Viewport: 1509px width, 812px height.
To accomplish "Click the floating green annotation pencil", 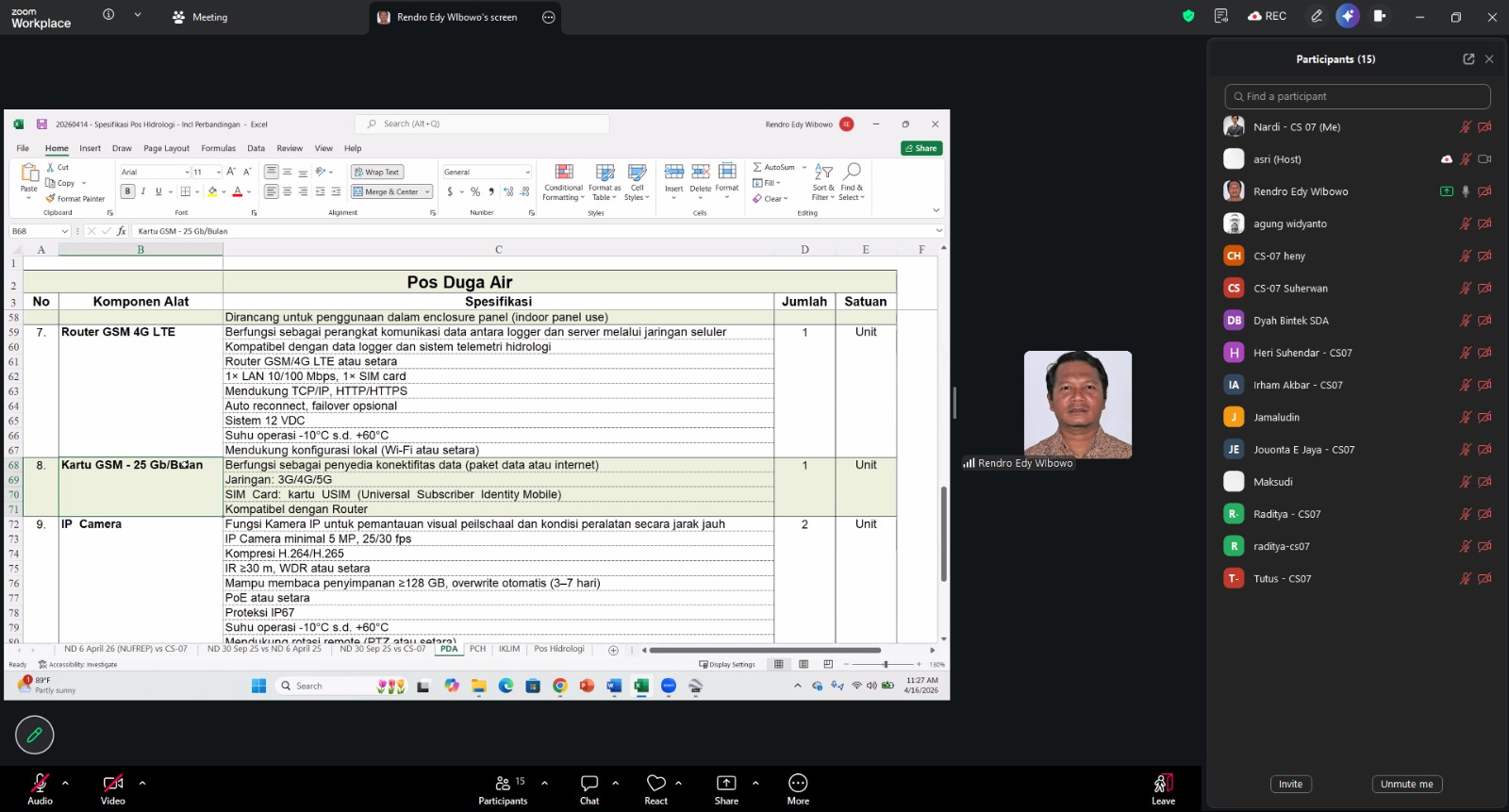I will click(35, 735).
